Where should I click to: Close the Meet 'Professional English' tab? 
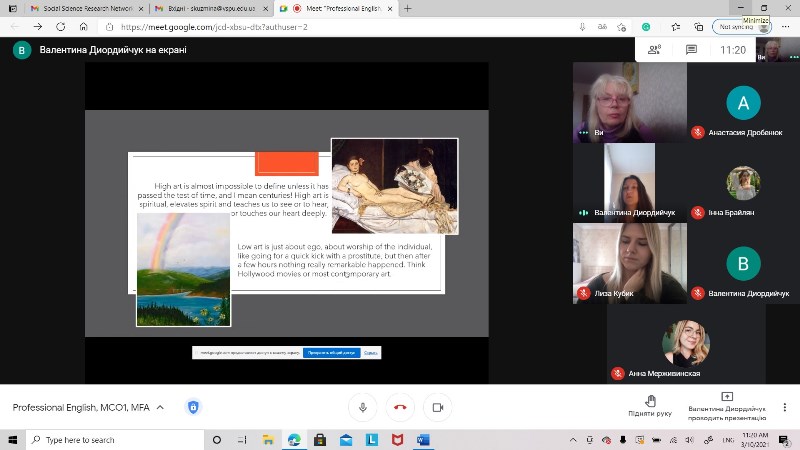click(390, 9)
